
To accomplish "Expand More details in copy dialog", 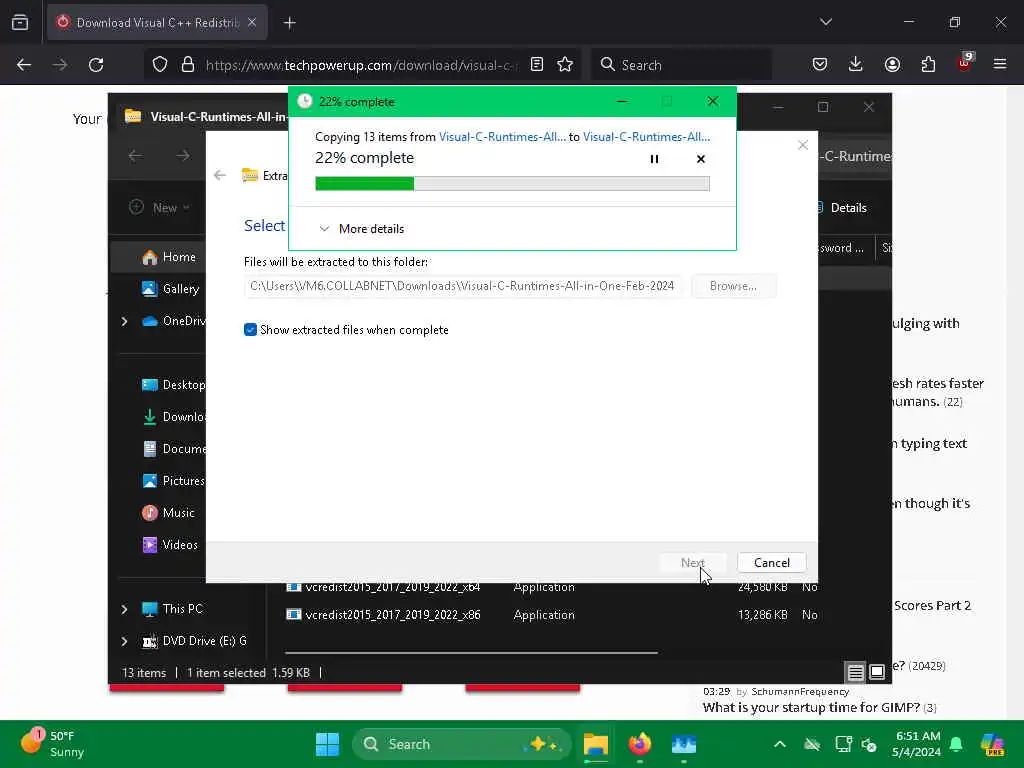I will tap(362, 229).
